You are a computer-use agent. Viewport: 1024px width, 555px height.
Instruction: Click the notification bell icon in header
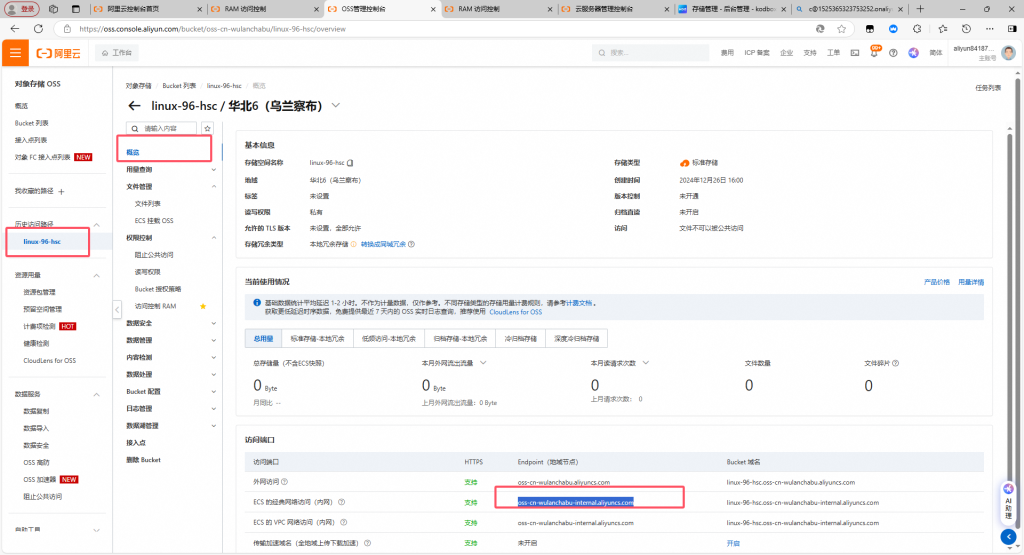875,52
